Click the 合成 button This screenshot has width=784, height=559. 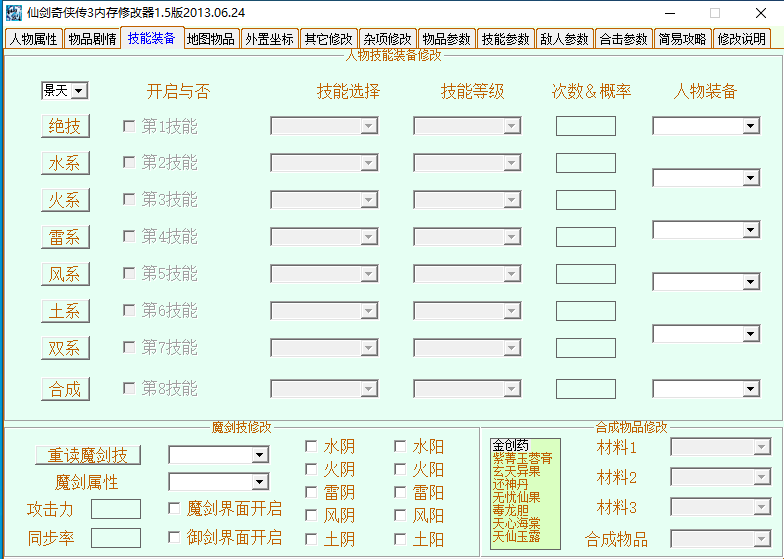pos(65,388)
